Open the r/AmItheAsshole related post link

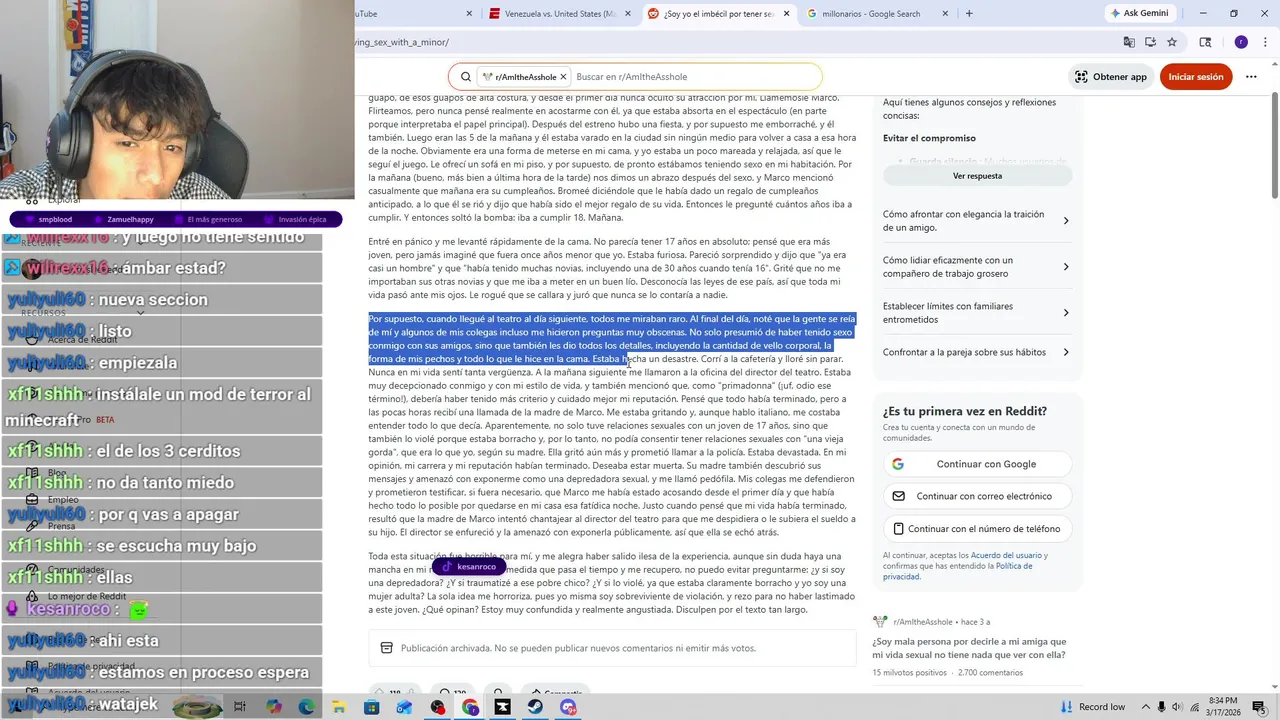click(x=923, y=622)
